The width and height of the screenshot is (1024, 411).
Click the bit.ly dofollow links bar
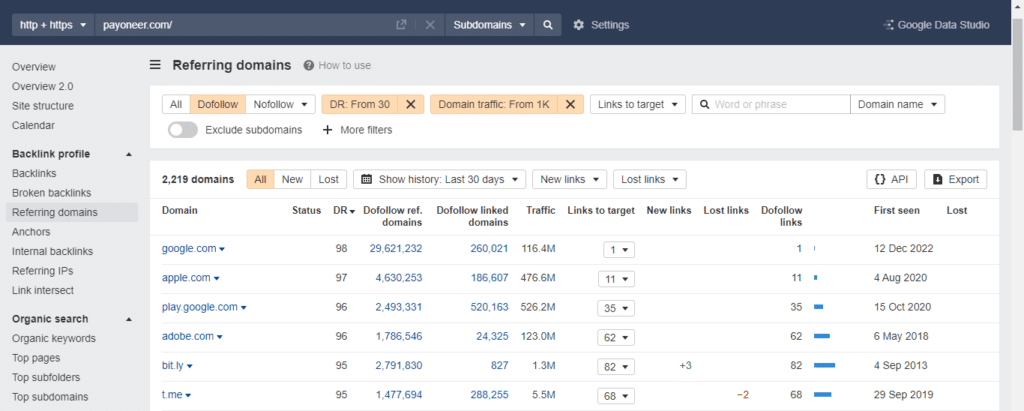click(x=824, y=365)
